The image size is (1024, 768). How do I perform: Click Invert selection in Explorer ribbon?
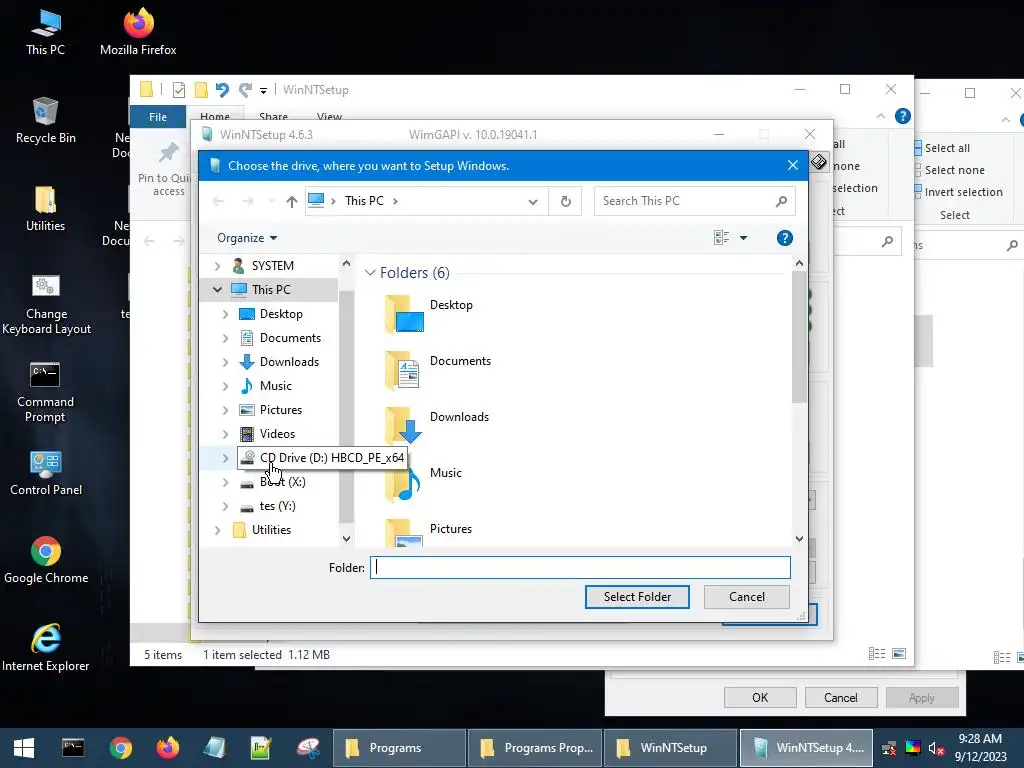[x=959, y=192]
